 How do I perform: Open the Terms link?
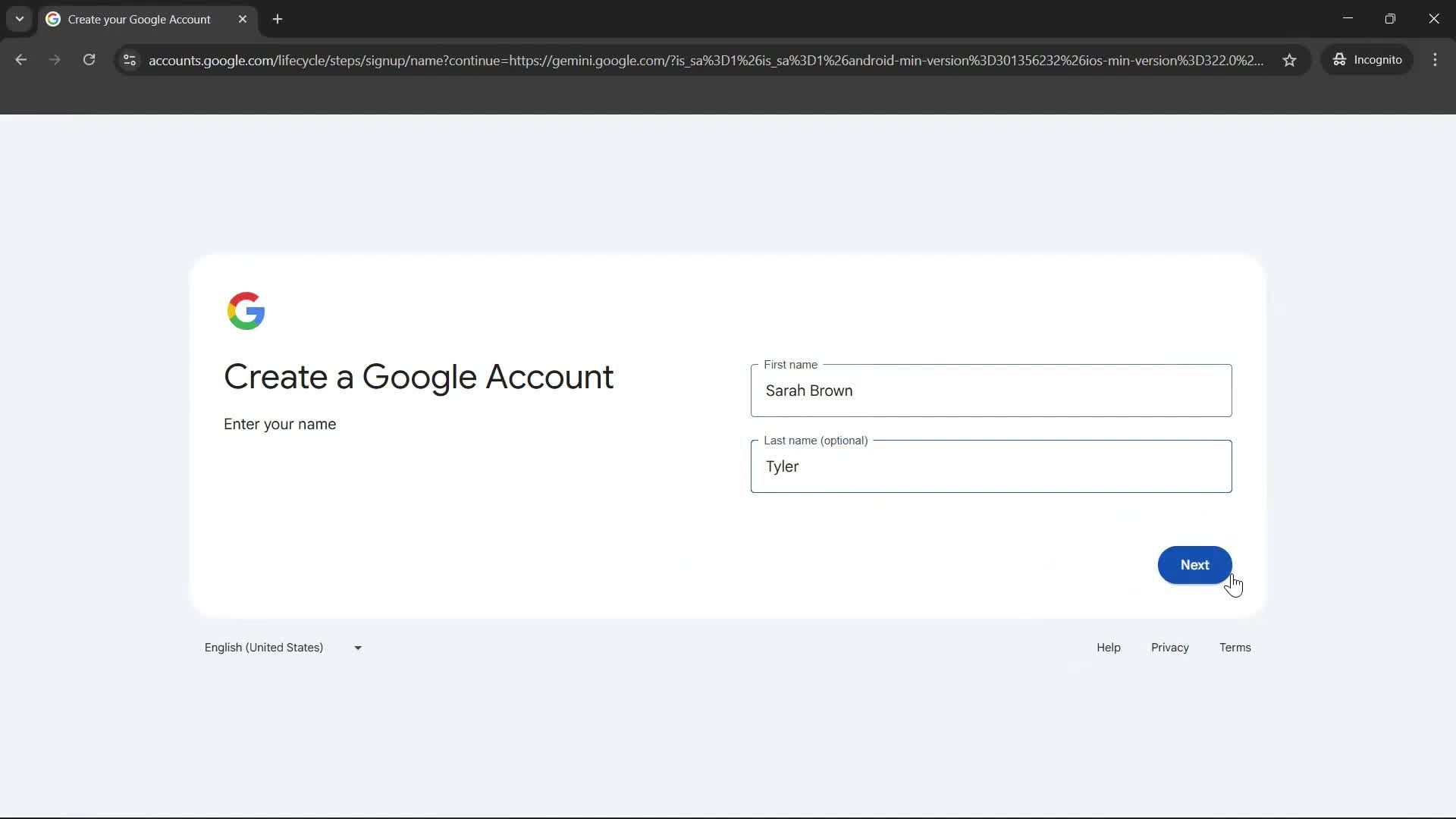1235,647
